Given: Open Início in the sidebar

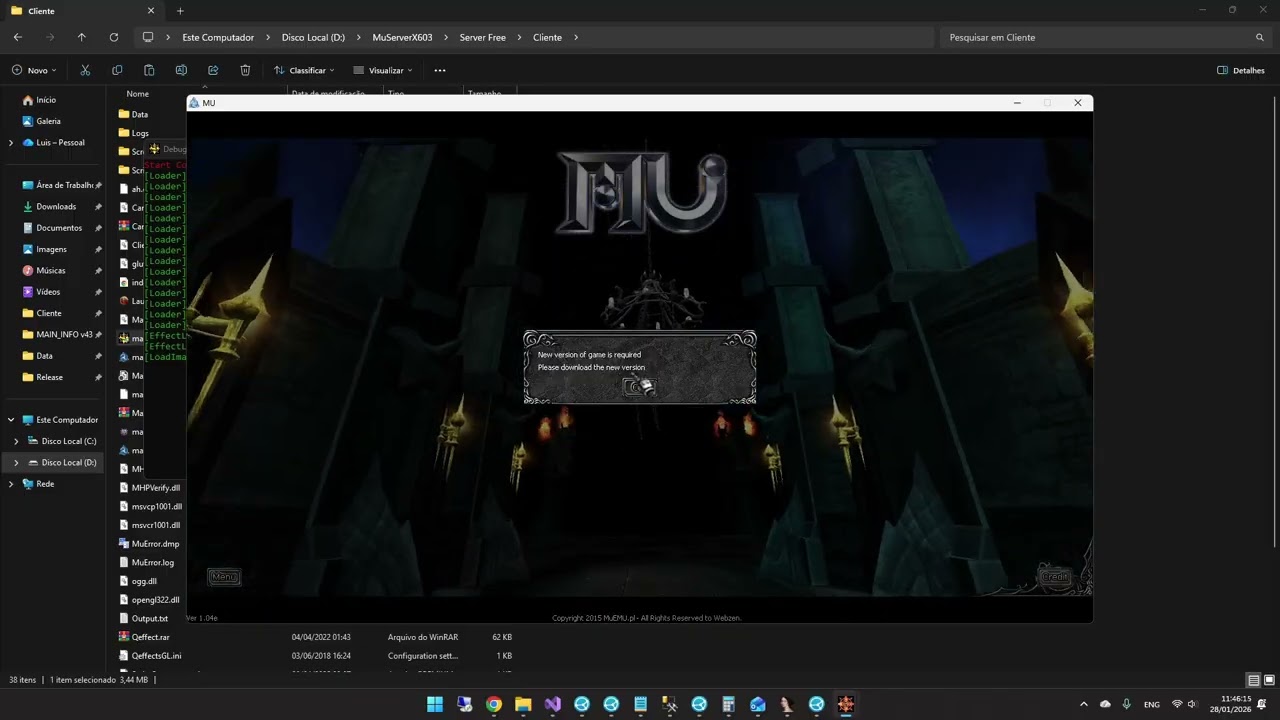Looking at the screenshot, I should [x=46, y=100].
